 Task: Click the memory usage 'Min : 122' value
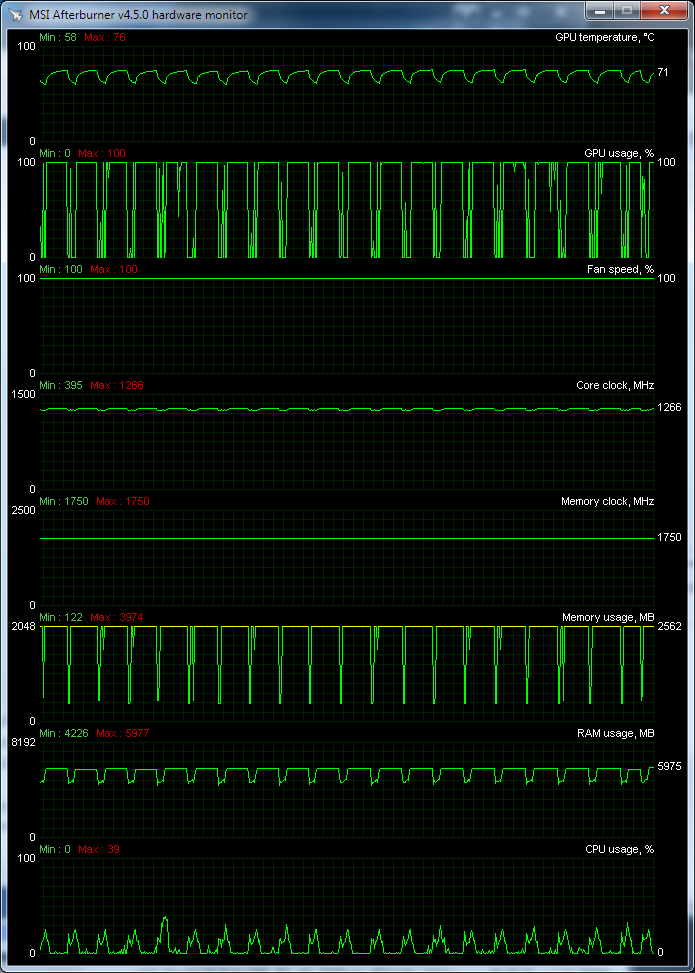point(61,617)
